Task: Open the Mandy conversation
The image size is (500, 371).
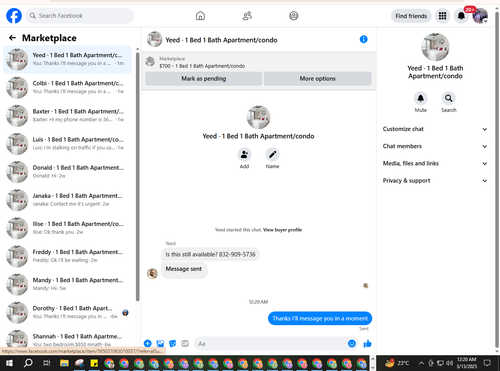Action: coord(67,284)
